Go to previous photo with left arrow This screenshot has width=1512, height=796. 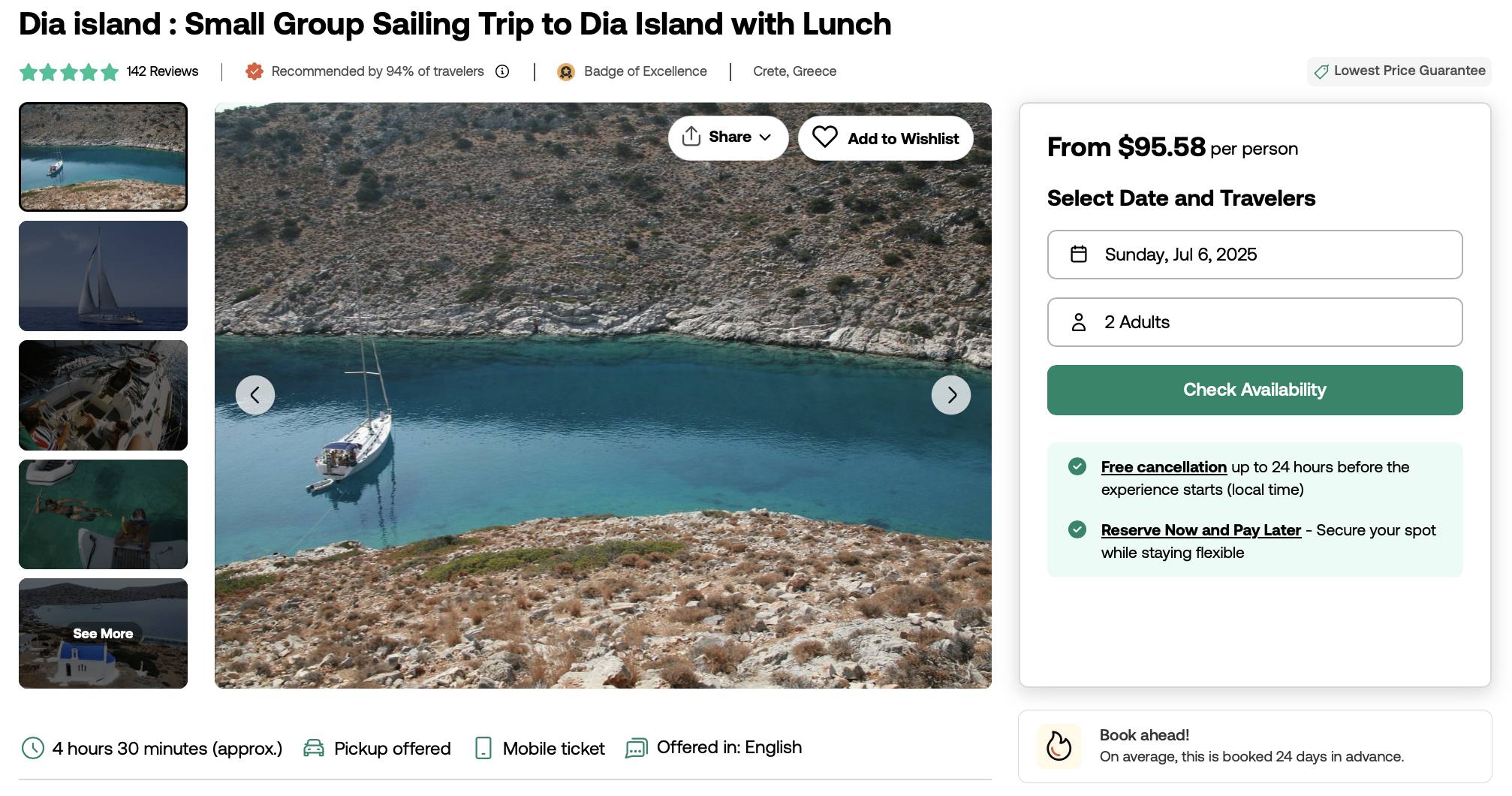point(255,395)
